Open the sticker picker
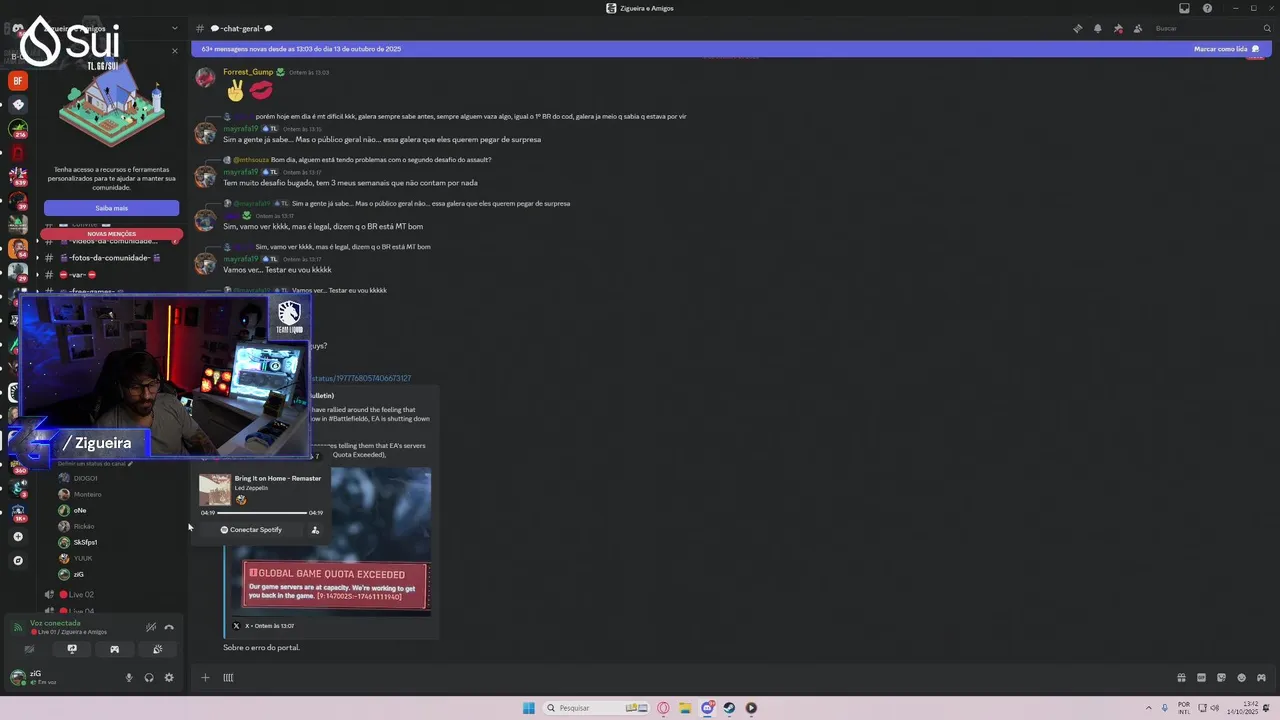The image size is (1280, 720). pyautogui.click(x=1221, y=677)
